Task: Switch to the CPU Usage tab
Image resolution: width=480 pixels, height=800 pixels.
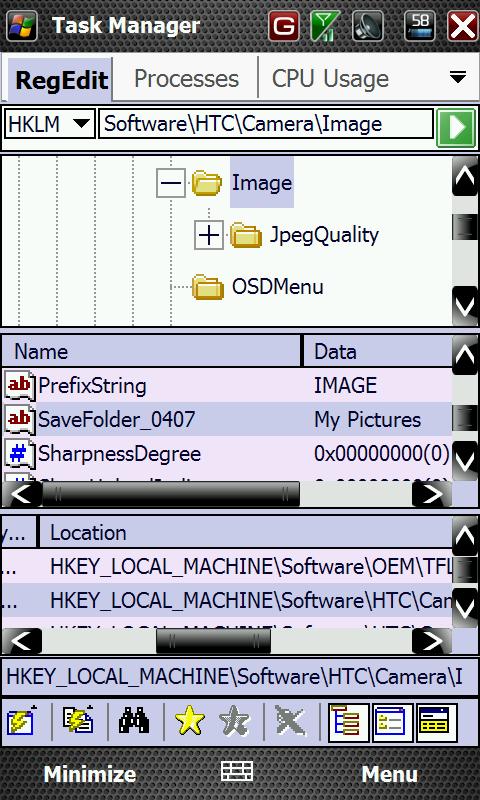Action: (x=330, y=79)
